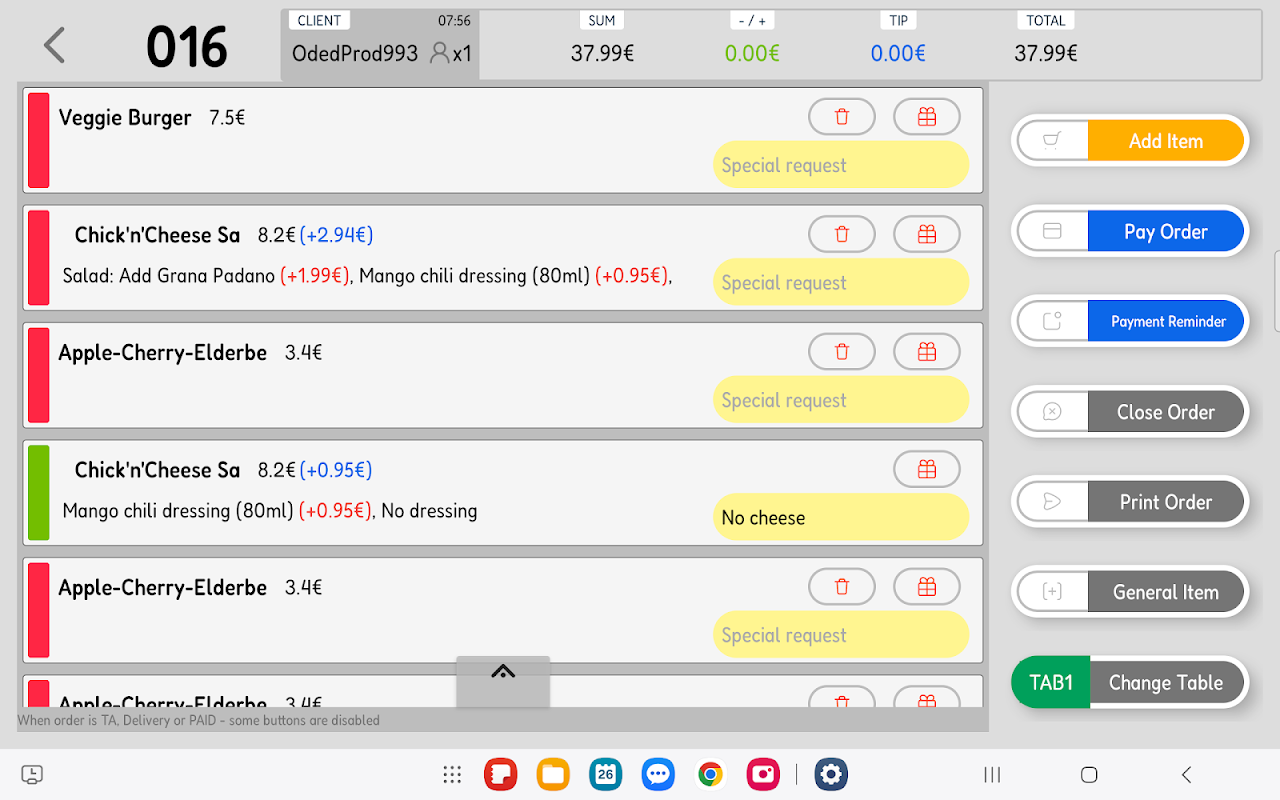Image resolution: width=1280 pixels, height=800 pixels.
Task: Add a General Item
Action: click(1130, 591)
